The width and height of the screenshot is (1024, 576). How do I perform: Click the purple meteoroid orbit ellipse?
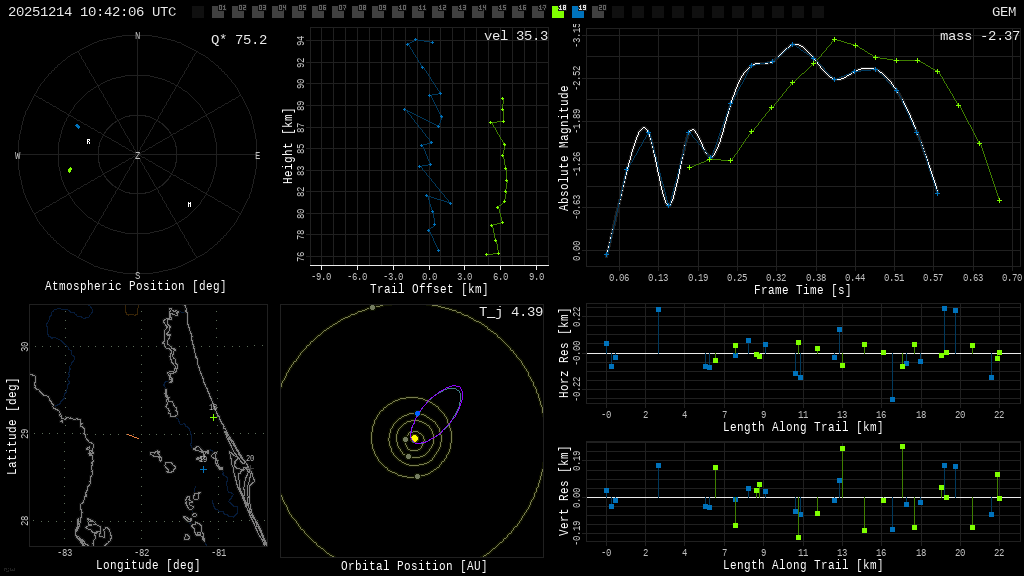coord(436,413)
